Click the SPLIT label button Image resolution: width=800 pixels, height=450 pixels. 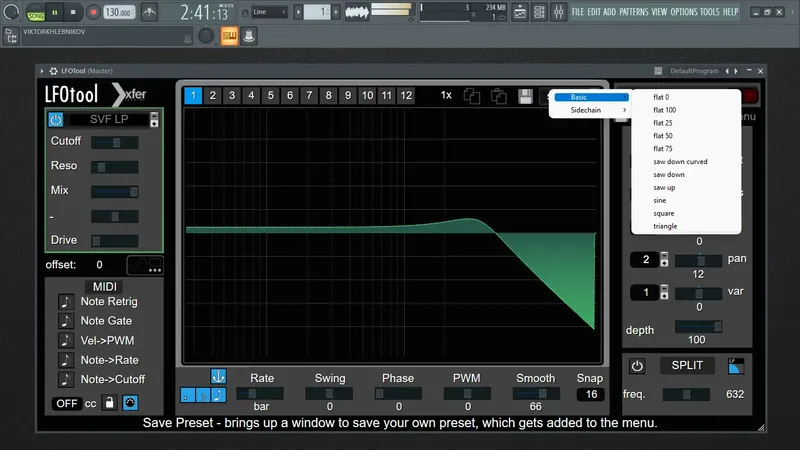pyautogui.click(x=687, y=365)
